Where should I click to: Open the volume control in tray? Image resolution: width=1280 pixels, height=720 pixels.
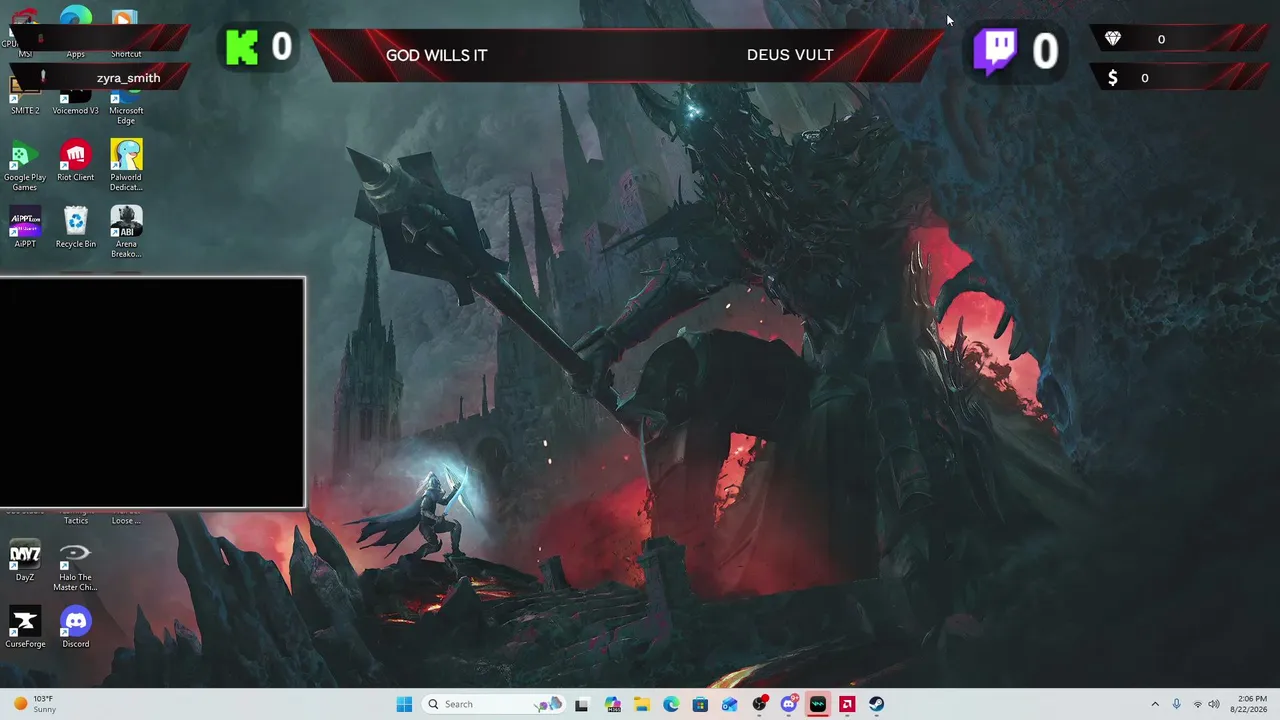(1214, 704)
